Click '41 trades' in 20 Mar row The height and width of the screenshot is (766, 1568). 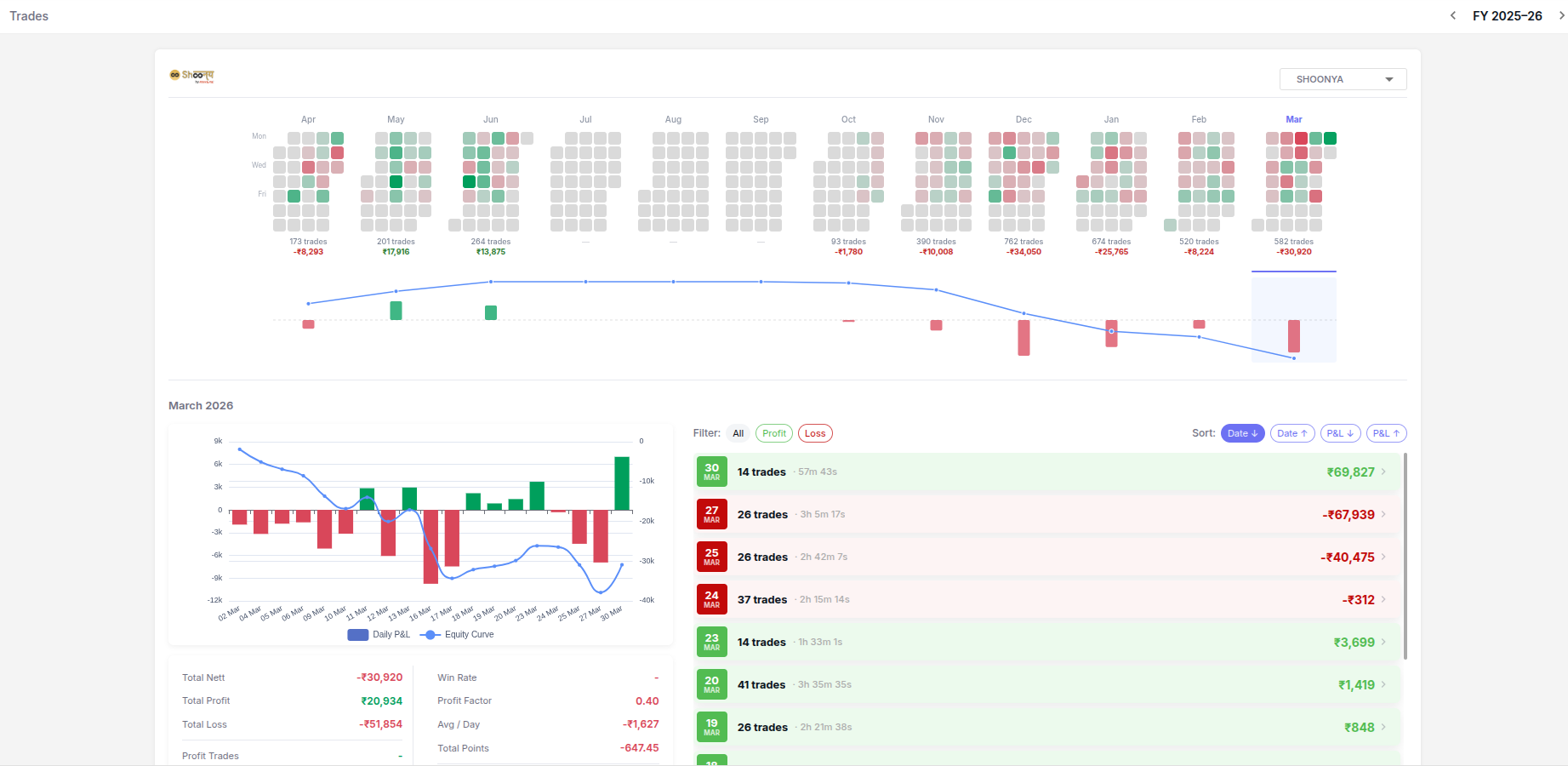pos(761,685)
